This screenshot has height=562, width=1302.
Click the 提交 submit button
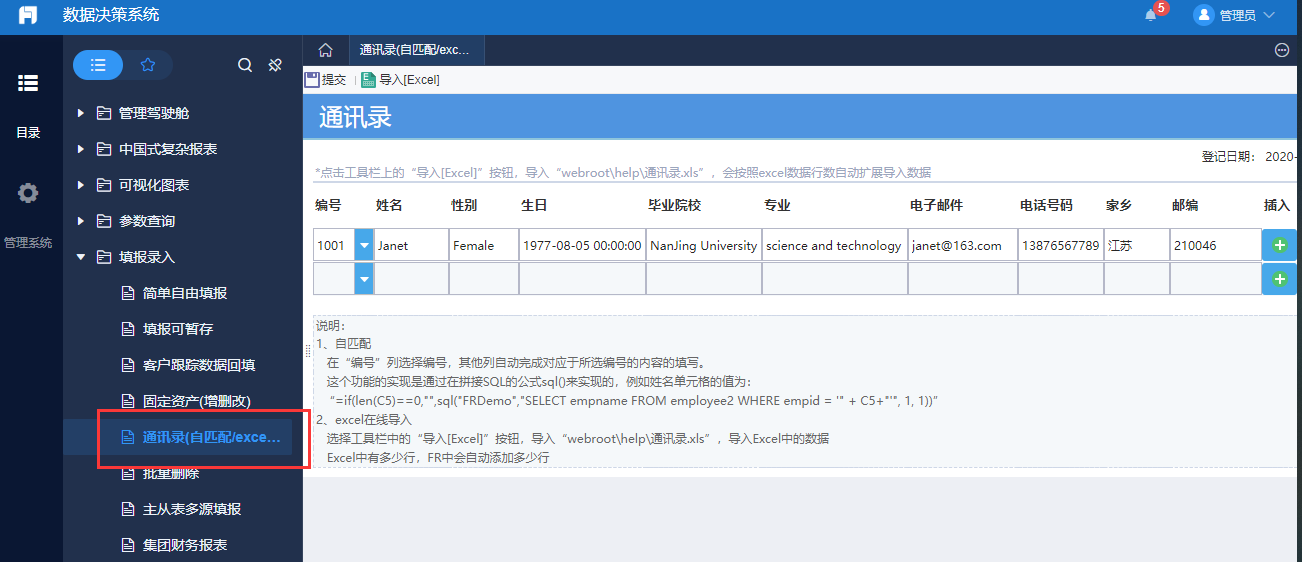pyautogui.click(x=326, y=80)
